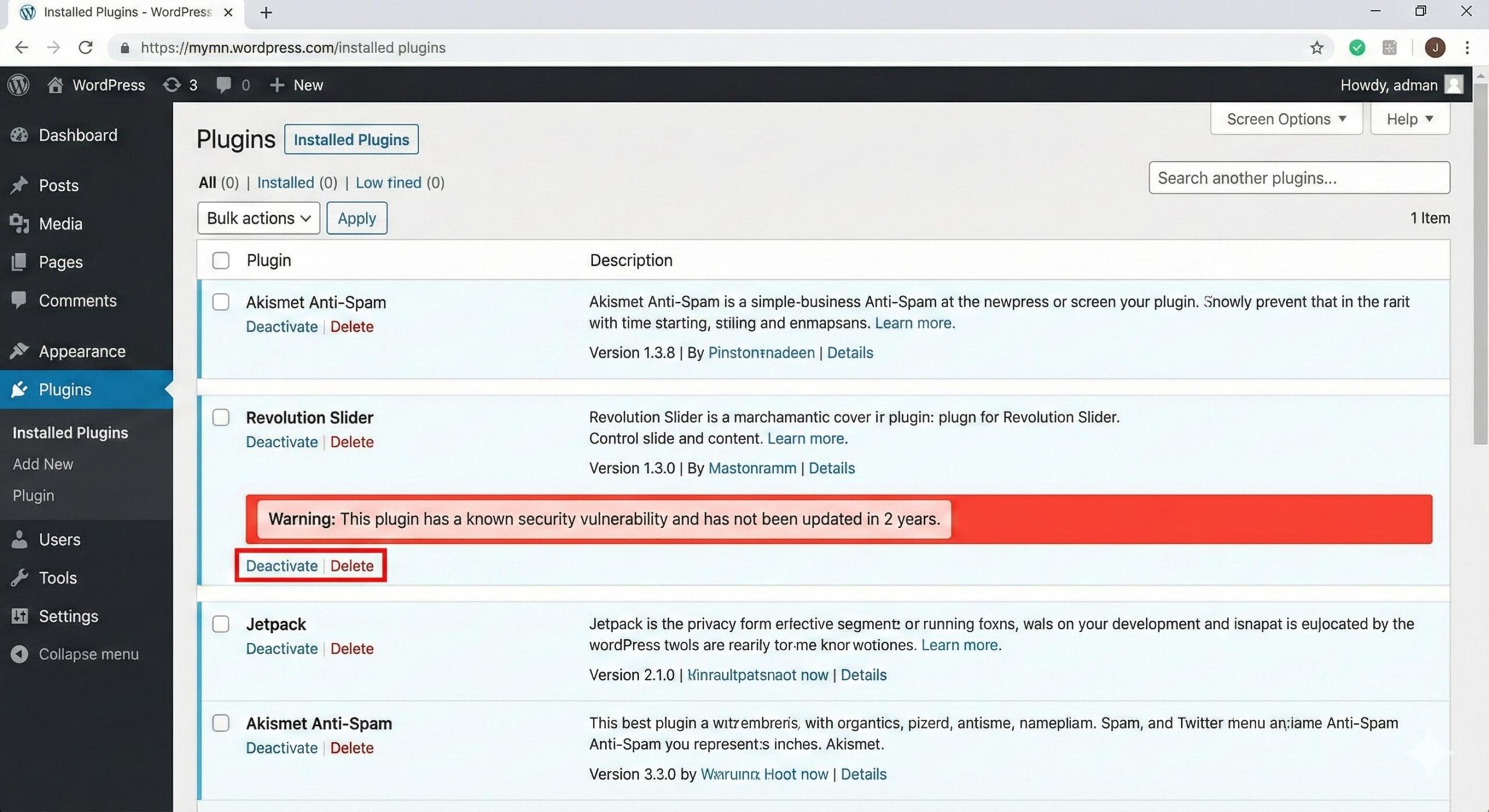Check the Jetpack plugin checkbox
Screen dimensions: 1489x812
click(x=221, y=624)
